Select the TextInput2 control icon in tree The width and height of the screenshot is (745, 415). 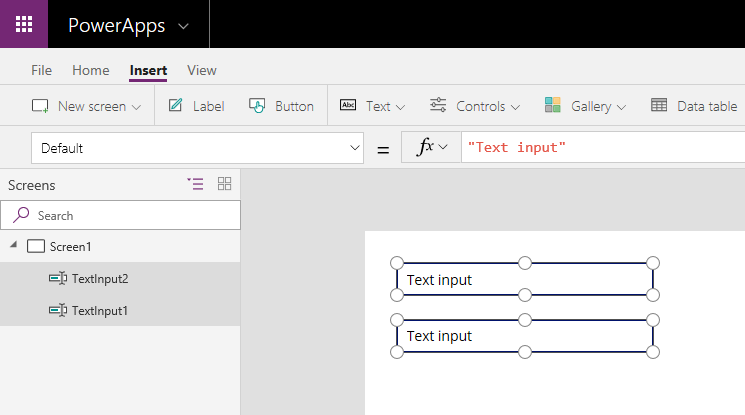click(x=57, y=279)
